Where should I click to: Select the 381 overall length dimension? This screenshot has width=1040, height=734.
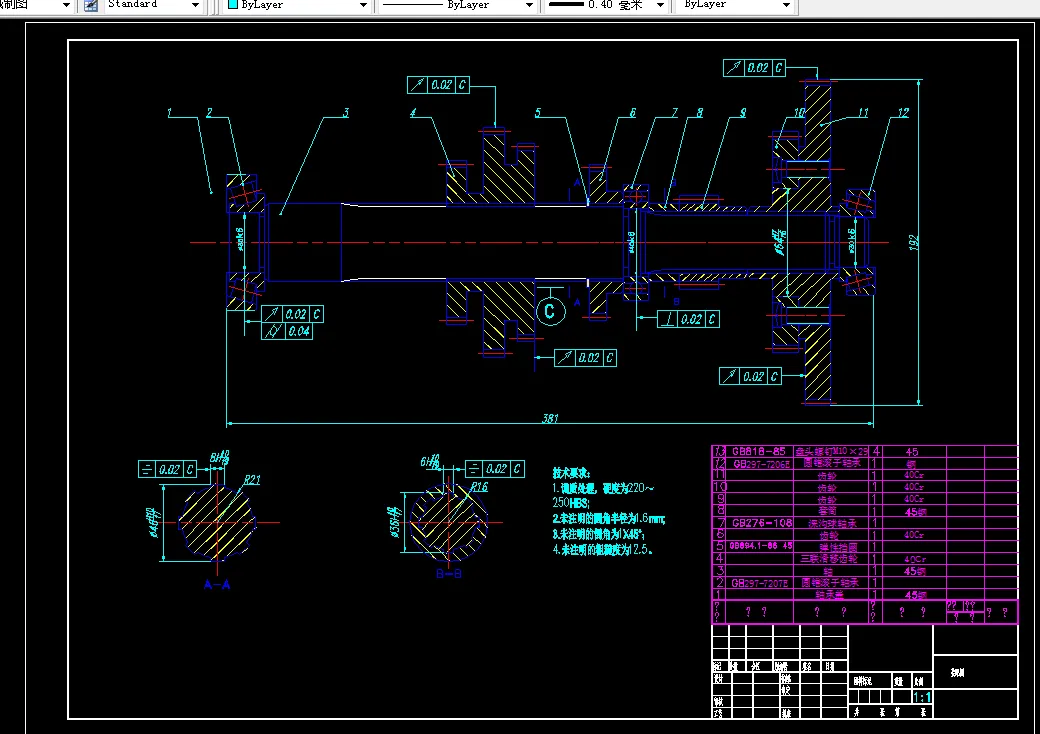click(x=551, y=418)
